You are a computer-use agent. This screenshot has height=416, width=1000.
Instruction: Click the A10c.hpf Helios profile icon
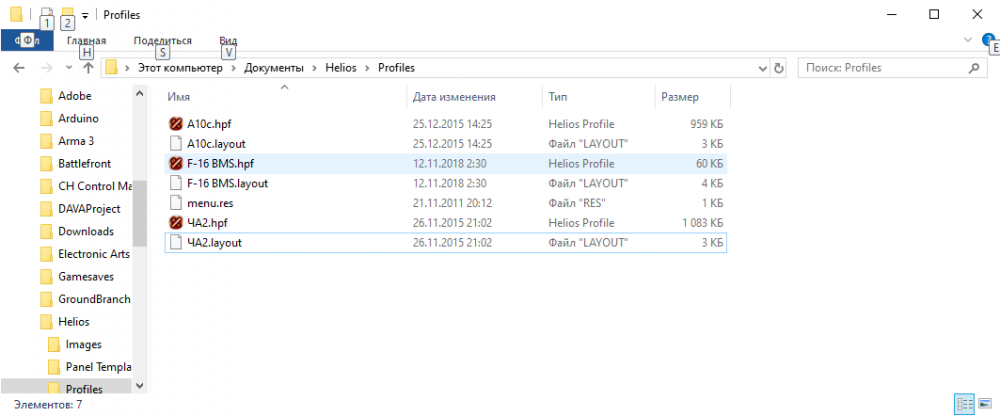click(x=176, y=123)
